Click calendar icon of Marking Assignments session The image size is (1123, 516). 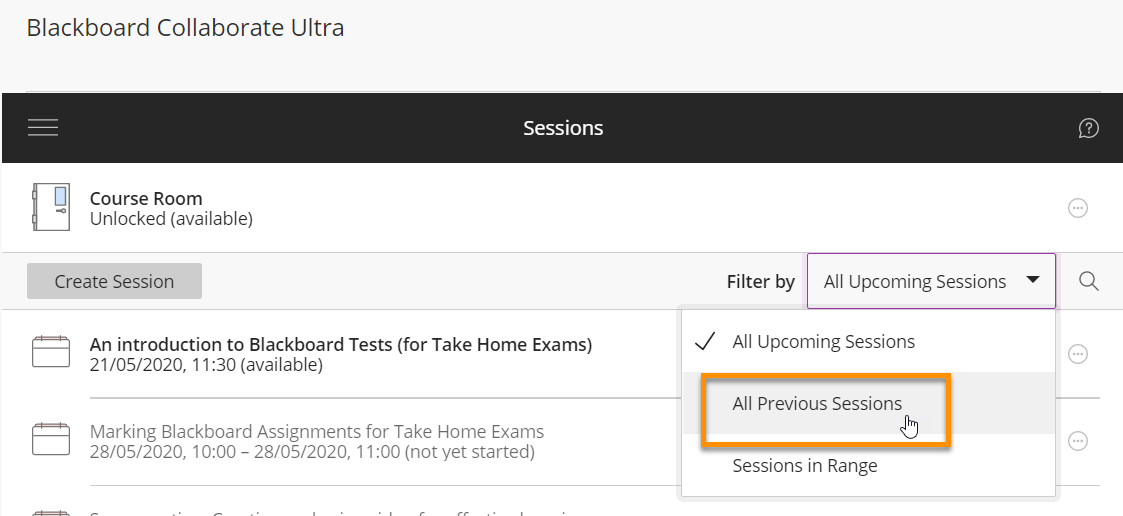click(x=51, y=439)
